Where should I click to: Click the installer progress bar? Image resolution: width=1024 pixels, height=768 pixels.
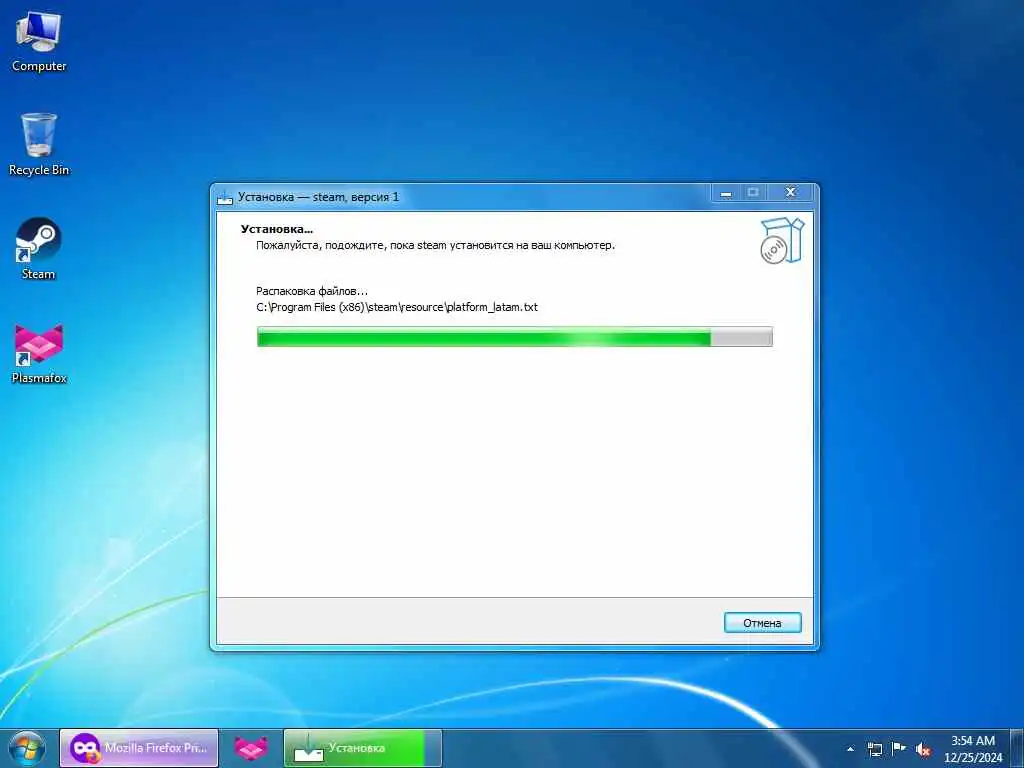(x=515, y=337)
